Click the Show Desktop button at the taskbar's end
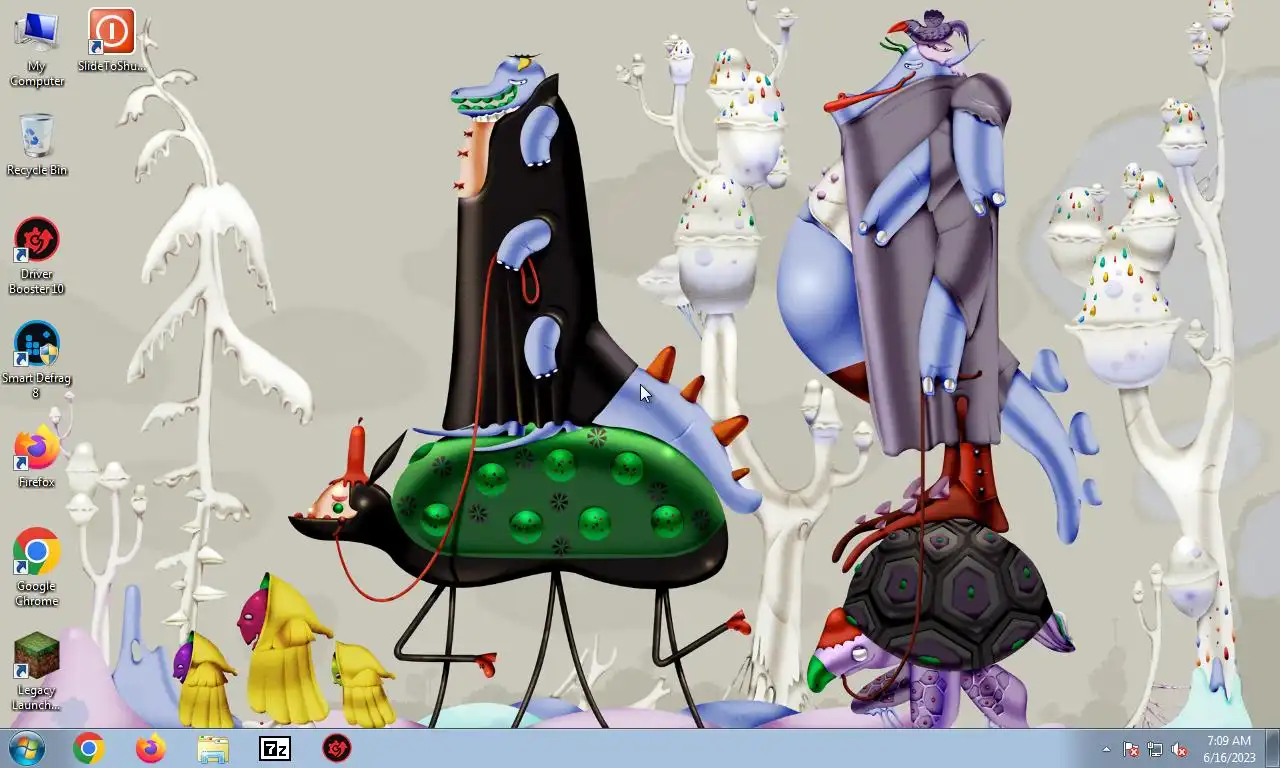Image resolution: width=1280 pixels, height=768 pixels. click(1272, 748)
